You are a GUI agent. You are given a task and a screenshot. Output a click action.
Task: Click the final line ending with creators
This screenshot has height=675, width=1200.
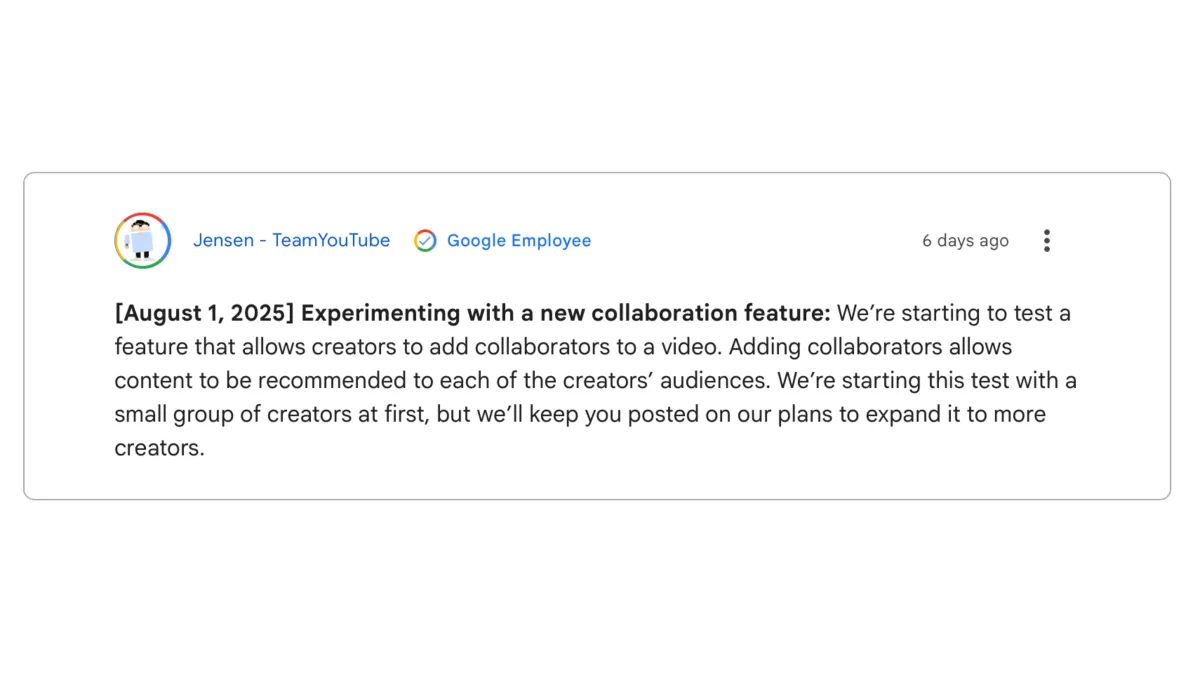tap(158, 447)
